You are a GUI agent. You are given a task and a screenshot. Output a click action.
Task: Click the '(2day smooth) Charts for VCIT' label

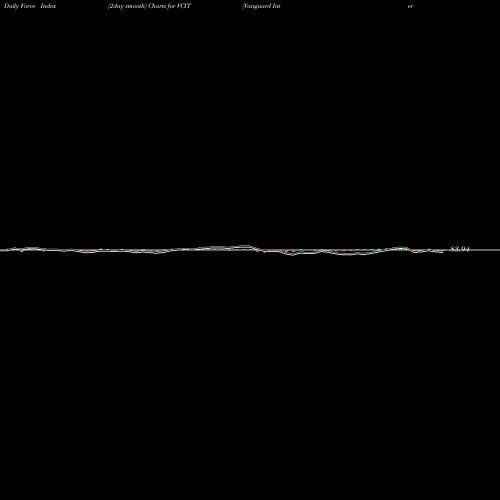(x=149, y=6)
